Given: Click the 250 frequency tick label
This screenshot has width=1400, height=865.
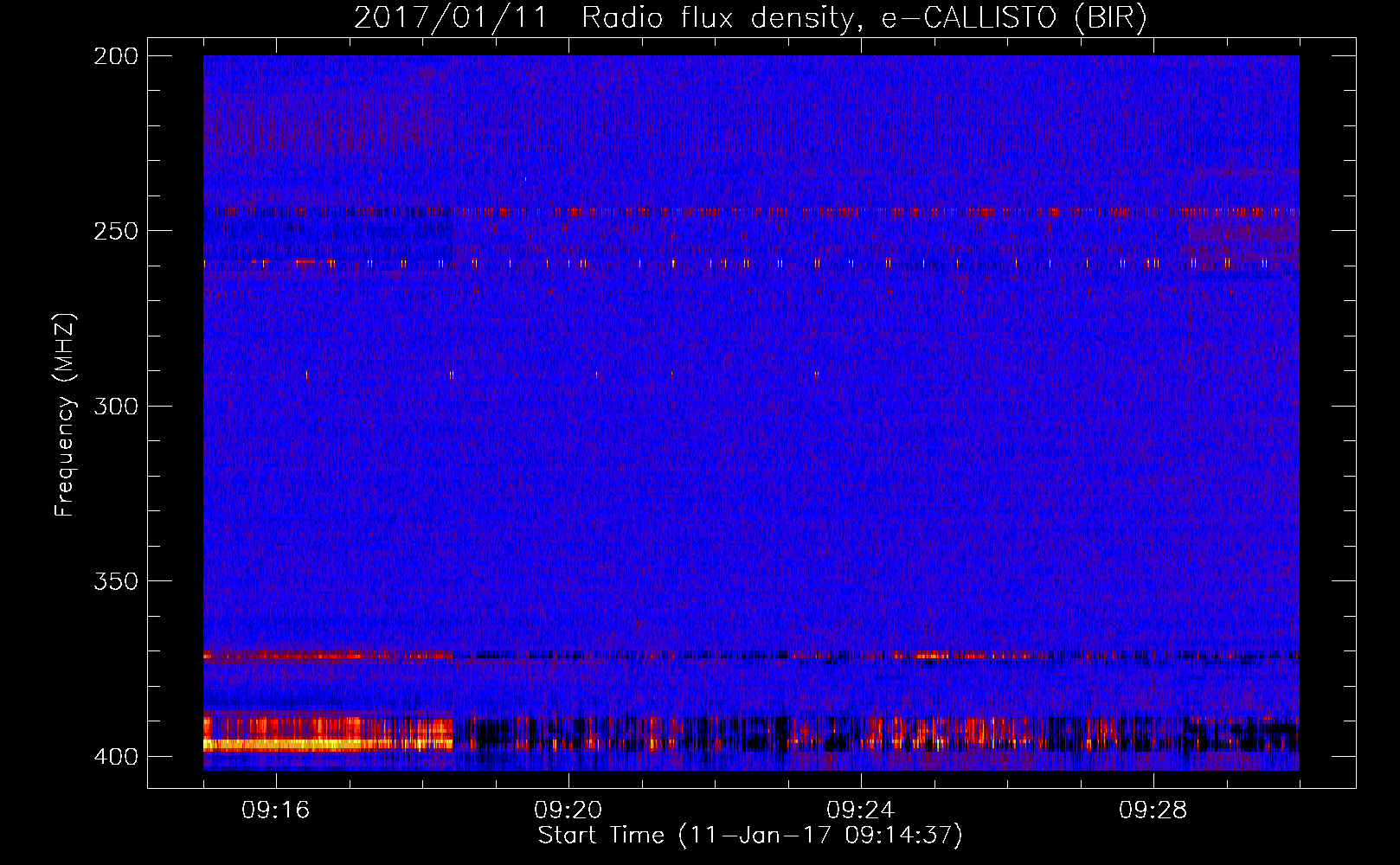Looking at the screenshot, I should (x=116, y=231).
